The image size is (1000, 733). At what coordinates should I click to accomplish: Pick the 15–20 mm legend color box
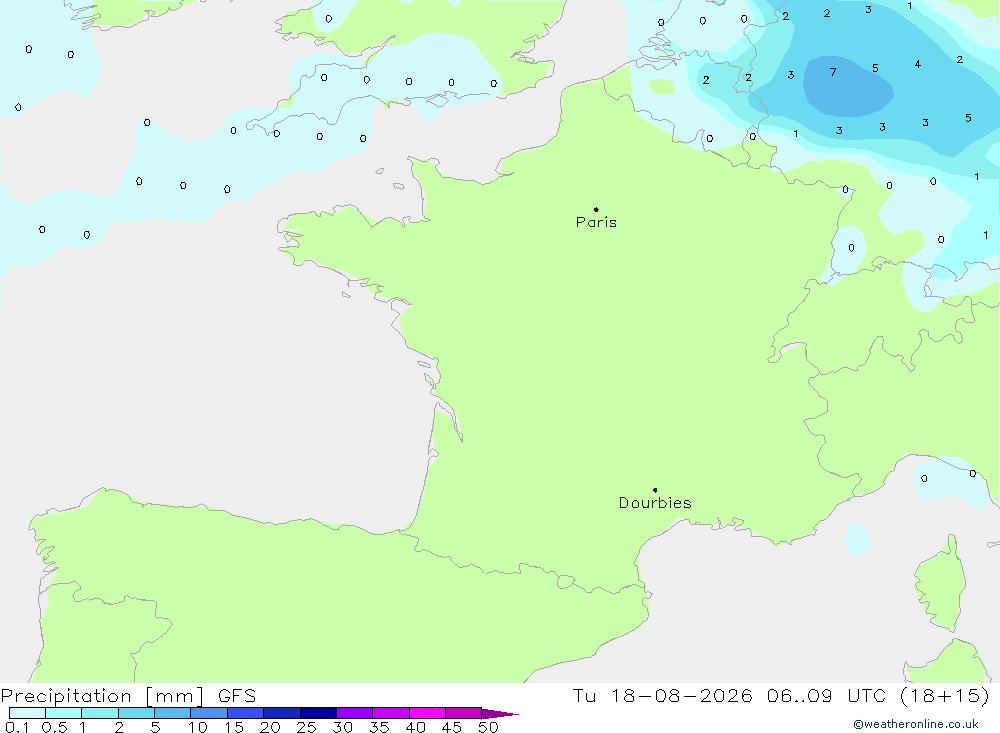pyautogui.click(x=246, y=713)
